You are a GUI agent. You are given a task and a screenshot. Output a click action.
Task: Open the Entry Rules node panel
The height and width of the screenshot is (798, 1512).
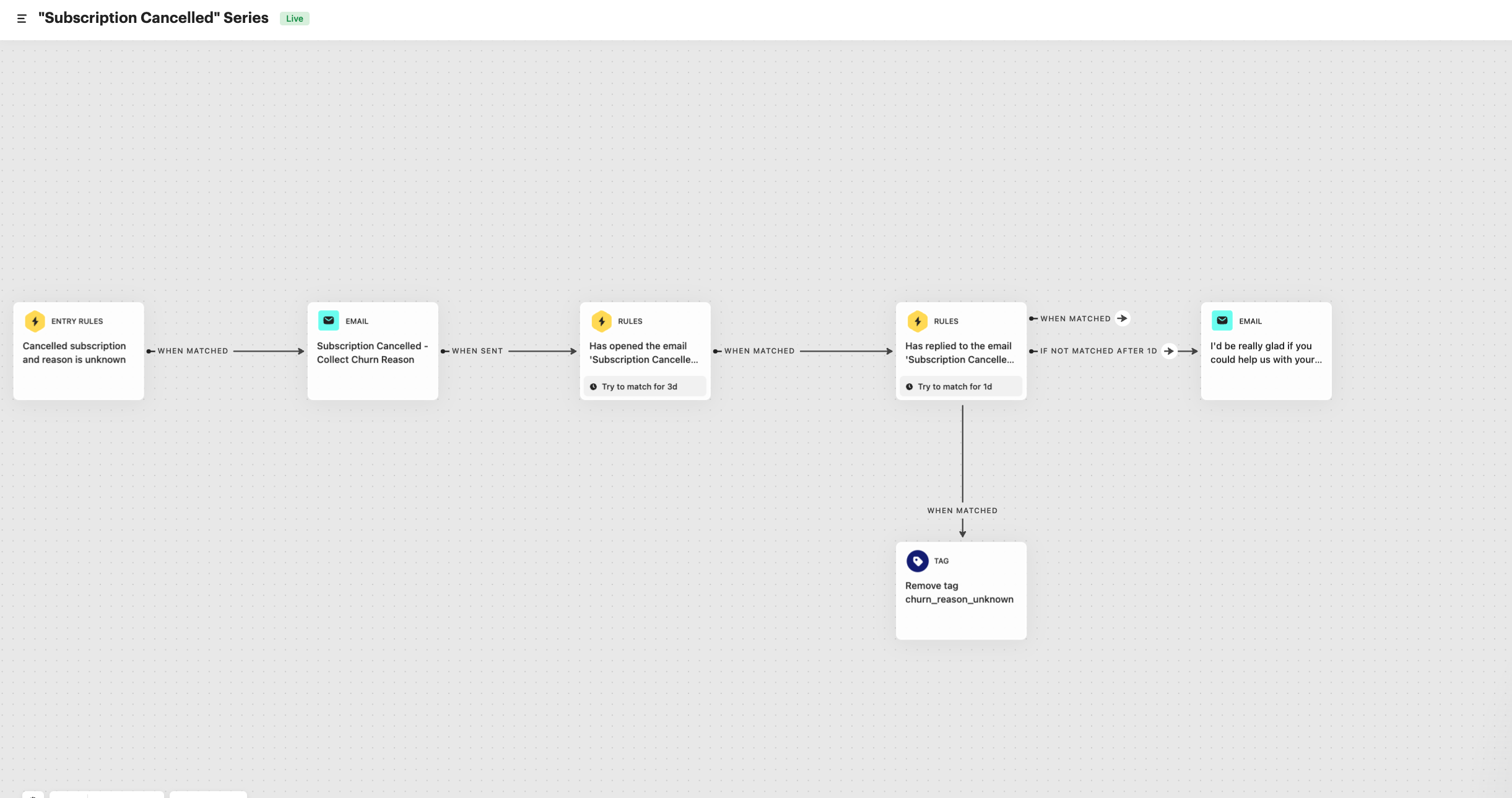[x=78, y=350]
